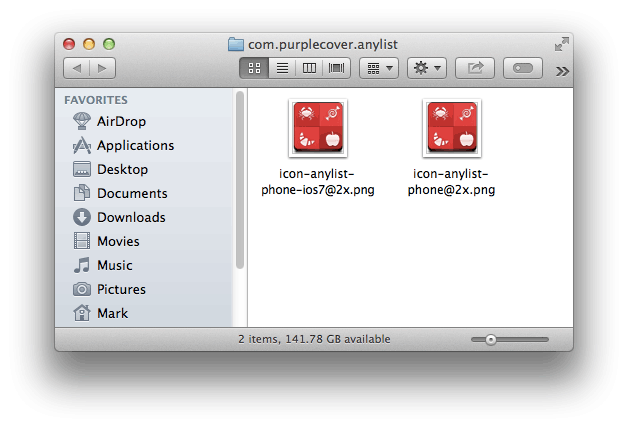Open AirDrop in the sidebar
Viewport: 628px width, 424px height.
tap(121, 121)
